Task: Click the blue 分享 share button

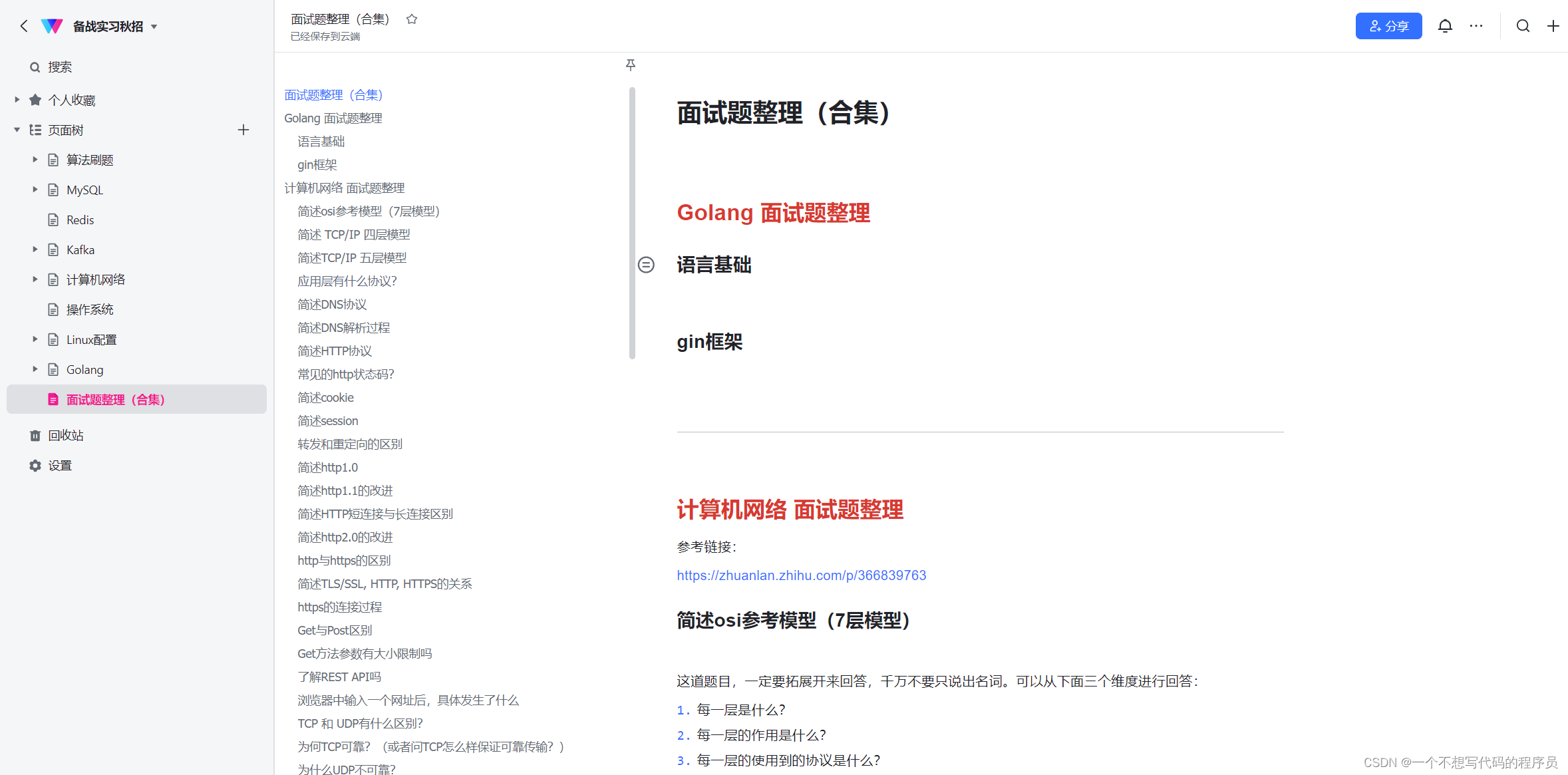Action: pos(1388,26)
